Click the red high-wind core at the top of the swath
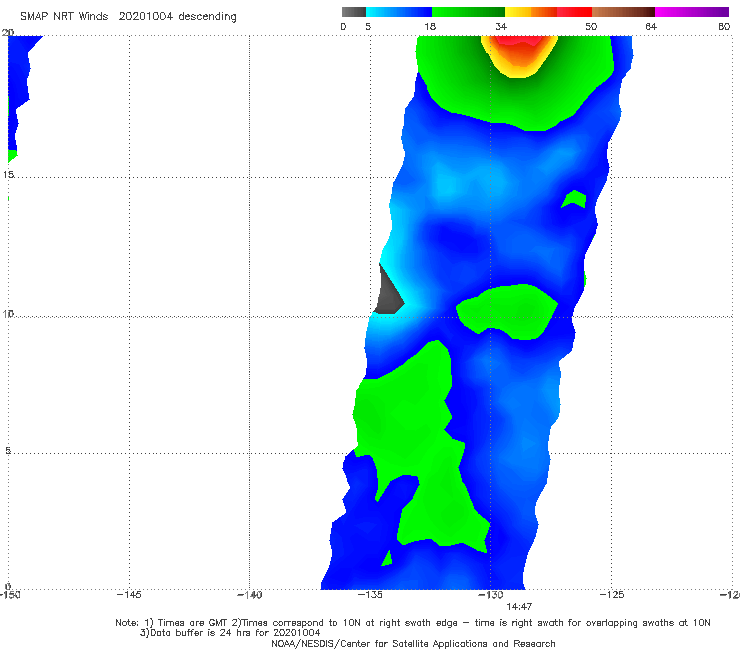The image size is (740, 650). pyautogui.click(x=518, y=41)
